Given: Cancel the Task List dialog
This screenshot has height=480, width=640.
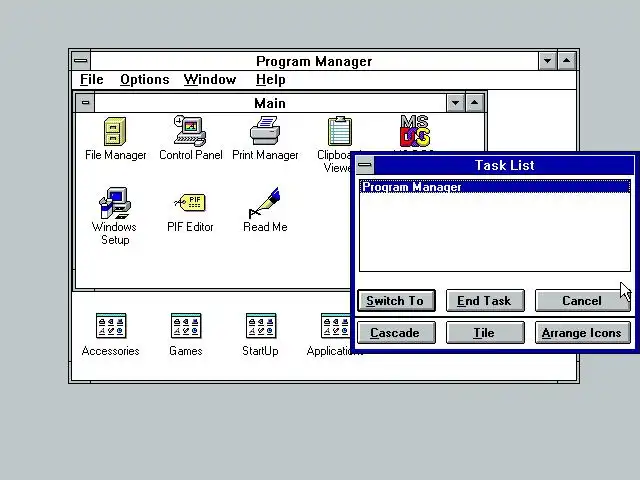Looking at the screenshot, I should pos(582,301).
